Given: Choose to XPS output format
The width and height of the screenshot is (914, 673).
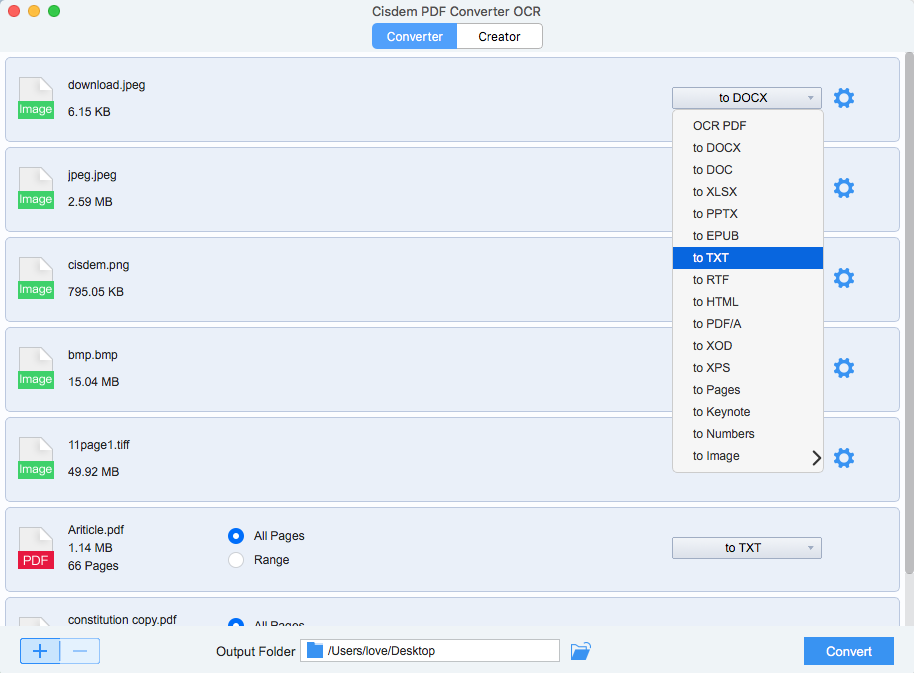Looking at the screenshot, I should pos(748,368).
